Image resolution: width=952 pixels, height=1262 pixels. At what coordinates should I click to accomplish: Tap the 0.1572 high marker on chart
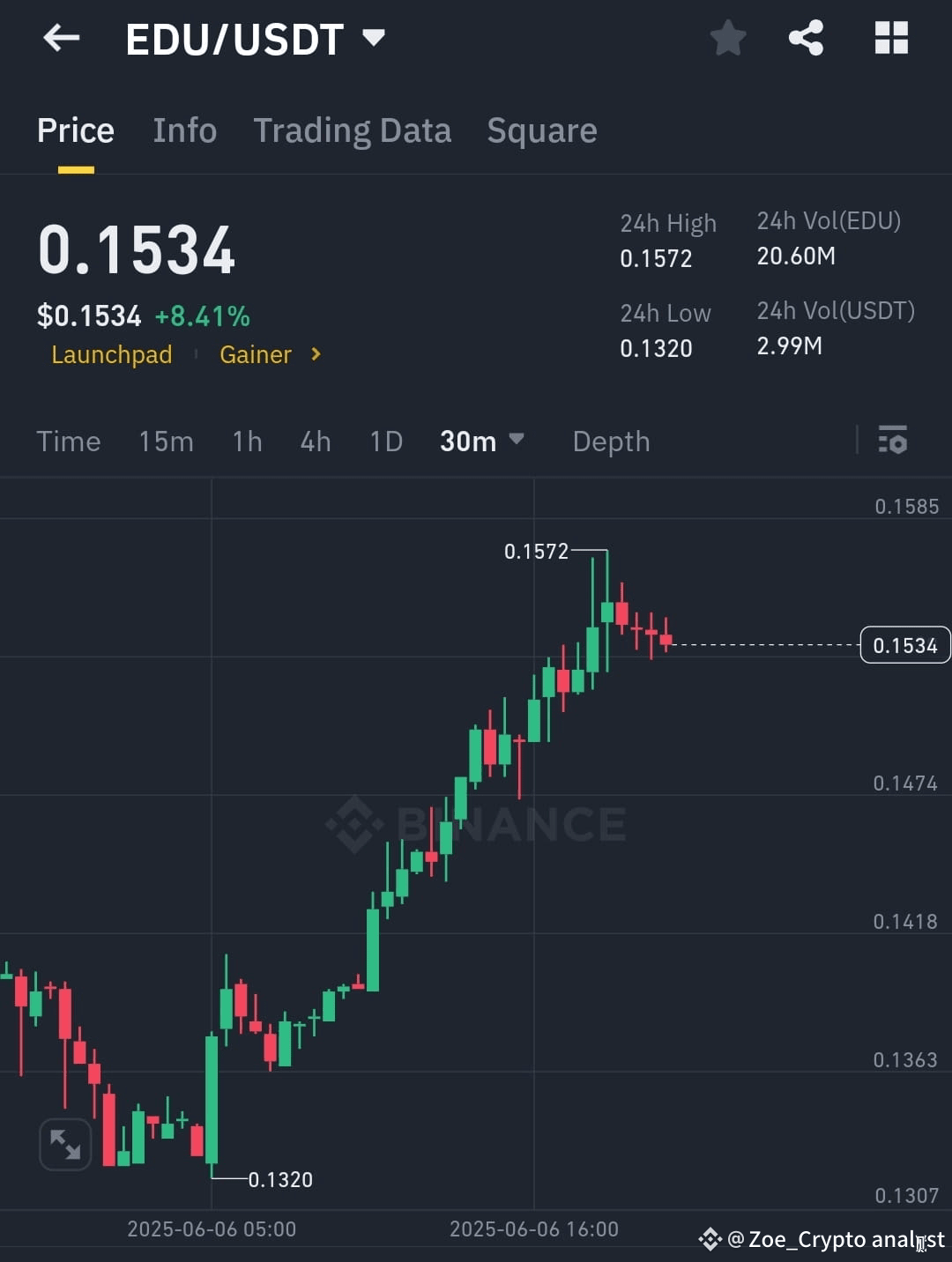538,551
